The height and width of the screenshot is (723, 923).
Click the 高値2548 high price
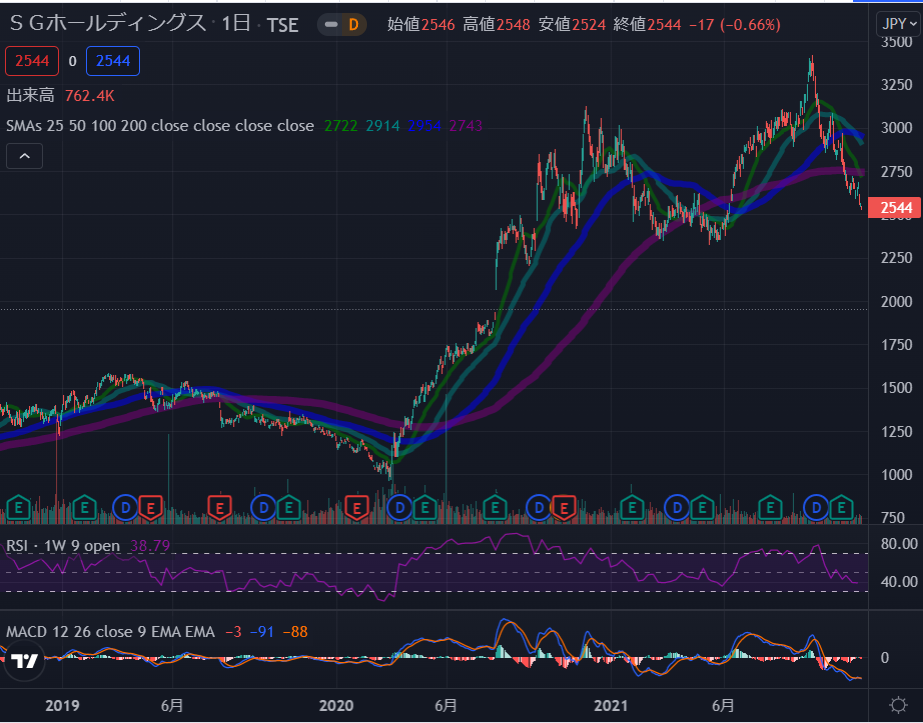[x=496, y=25]
